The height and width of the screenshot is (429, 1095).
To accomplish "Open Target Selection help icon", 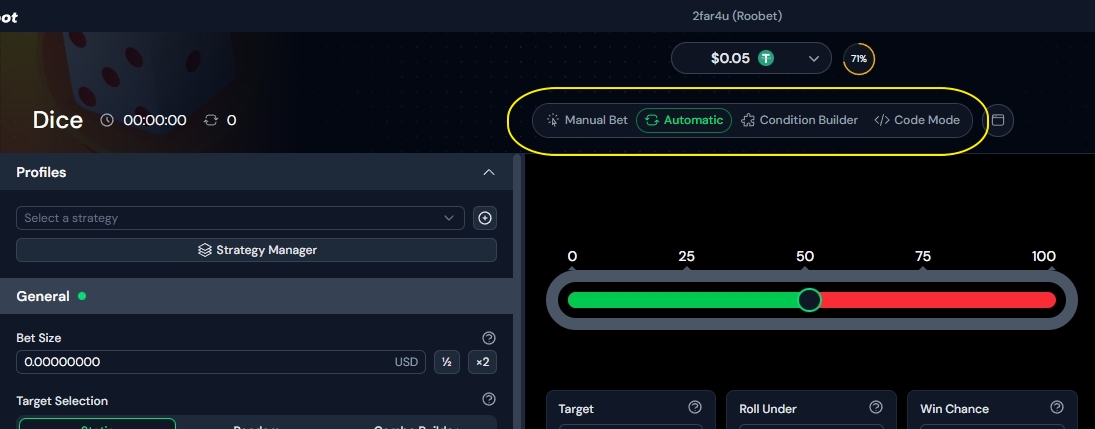I will pyautogui.click(x=489, y=399).
